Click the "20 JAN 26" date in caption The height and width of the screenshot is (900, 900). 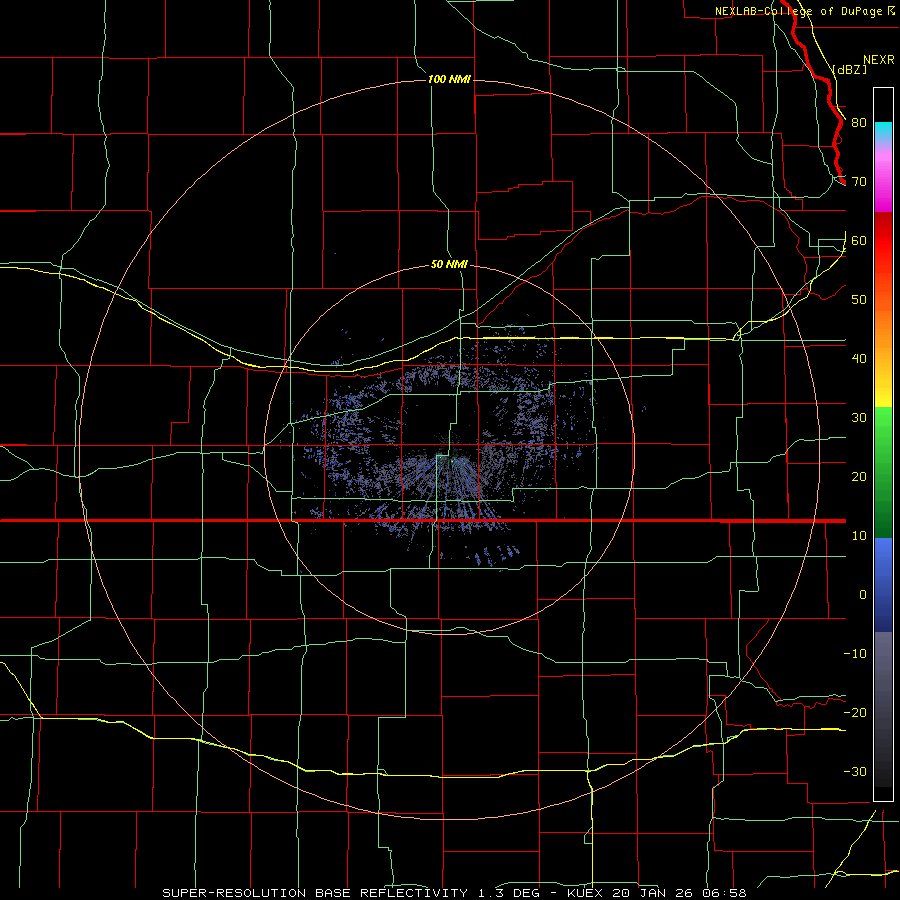pos(653,893)
